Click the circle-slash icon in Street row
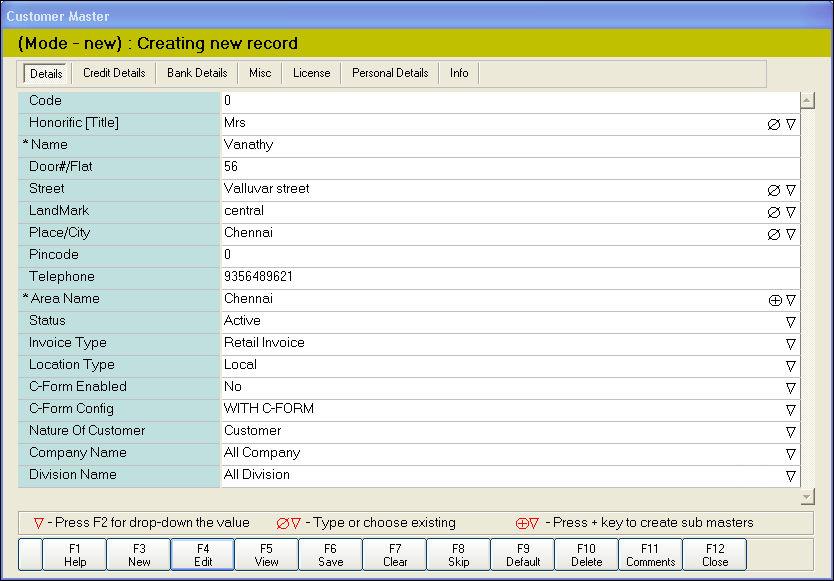 click(773, 190)
